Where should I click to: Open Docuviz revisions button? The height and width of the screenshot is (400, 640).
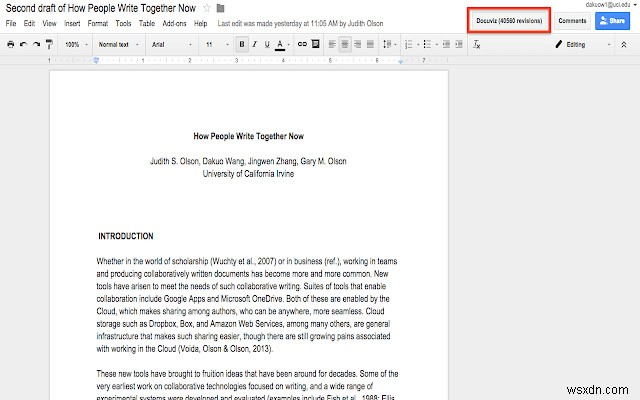point(509,20)
